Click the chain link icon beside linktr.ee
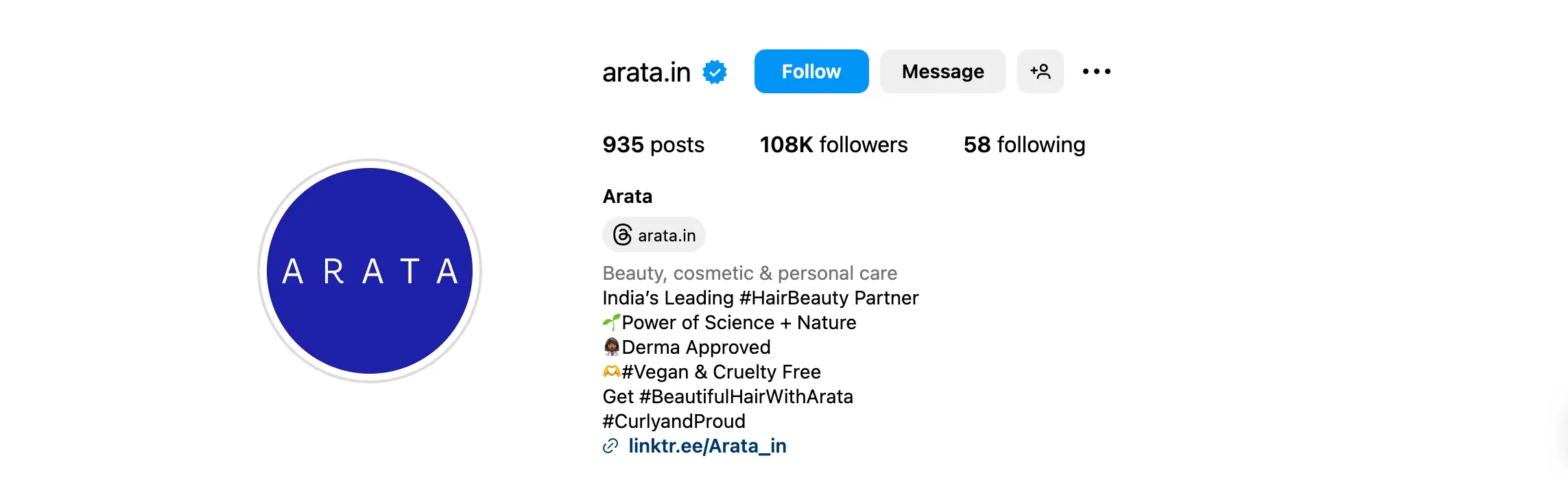 pos(610,446)
